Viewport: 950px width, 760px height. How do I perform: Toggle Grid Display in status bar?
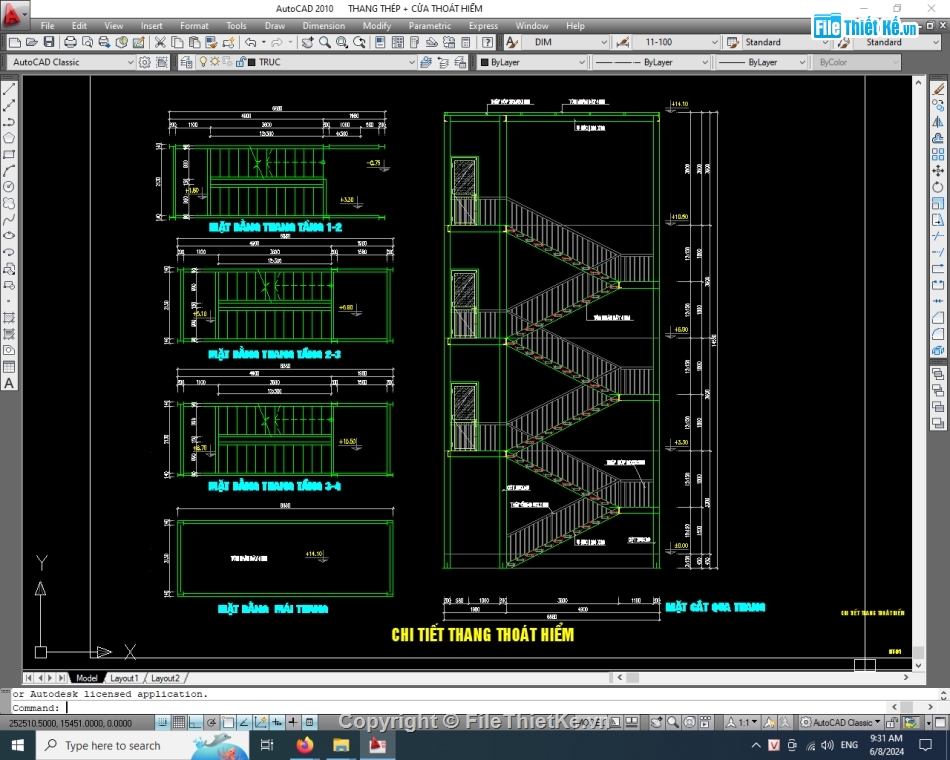point(179,722)
